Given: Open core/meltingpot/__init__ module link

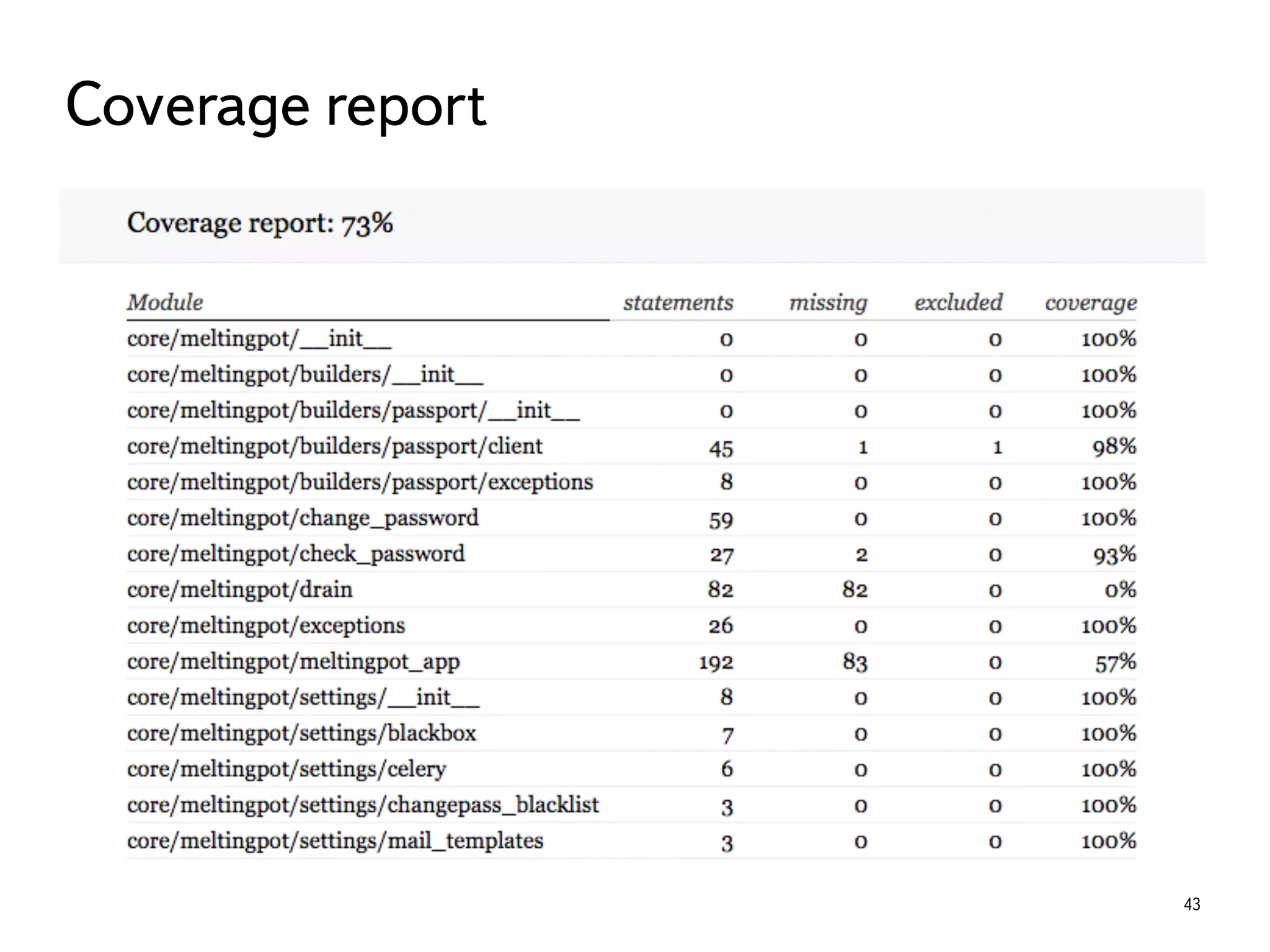Looking at the screenshot, I should pos(259,339).
